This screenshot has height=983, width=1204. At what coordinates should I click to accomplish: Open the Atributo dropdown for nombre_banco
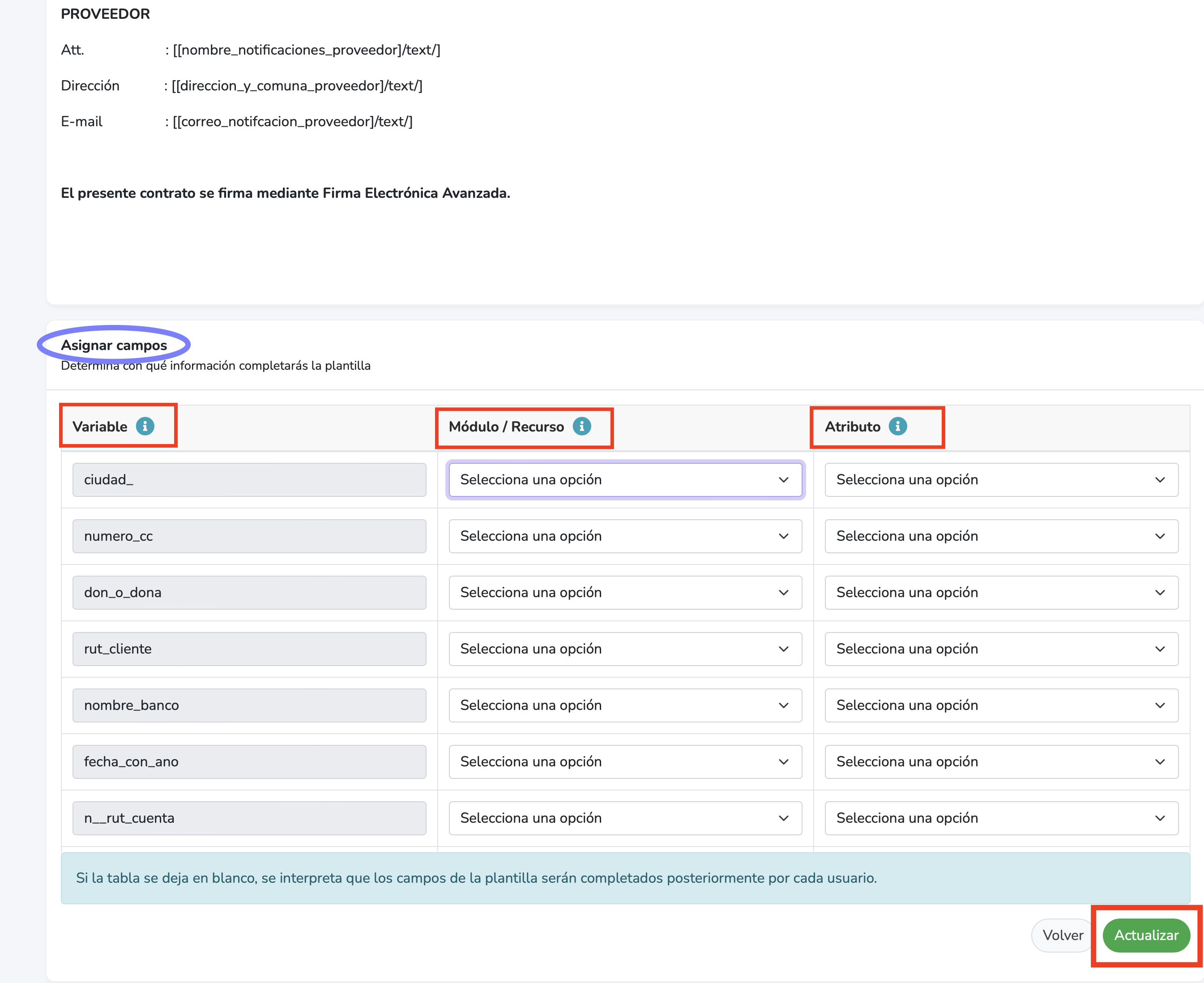pos(1001,705)
